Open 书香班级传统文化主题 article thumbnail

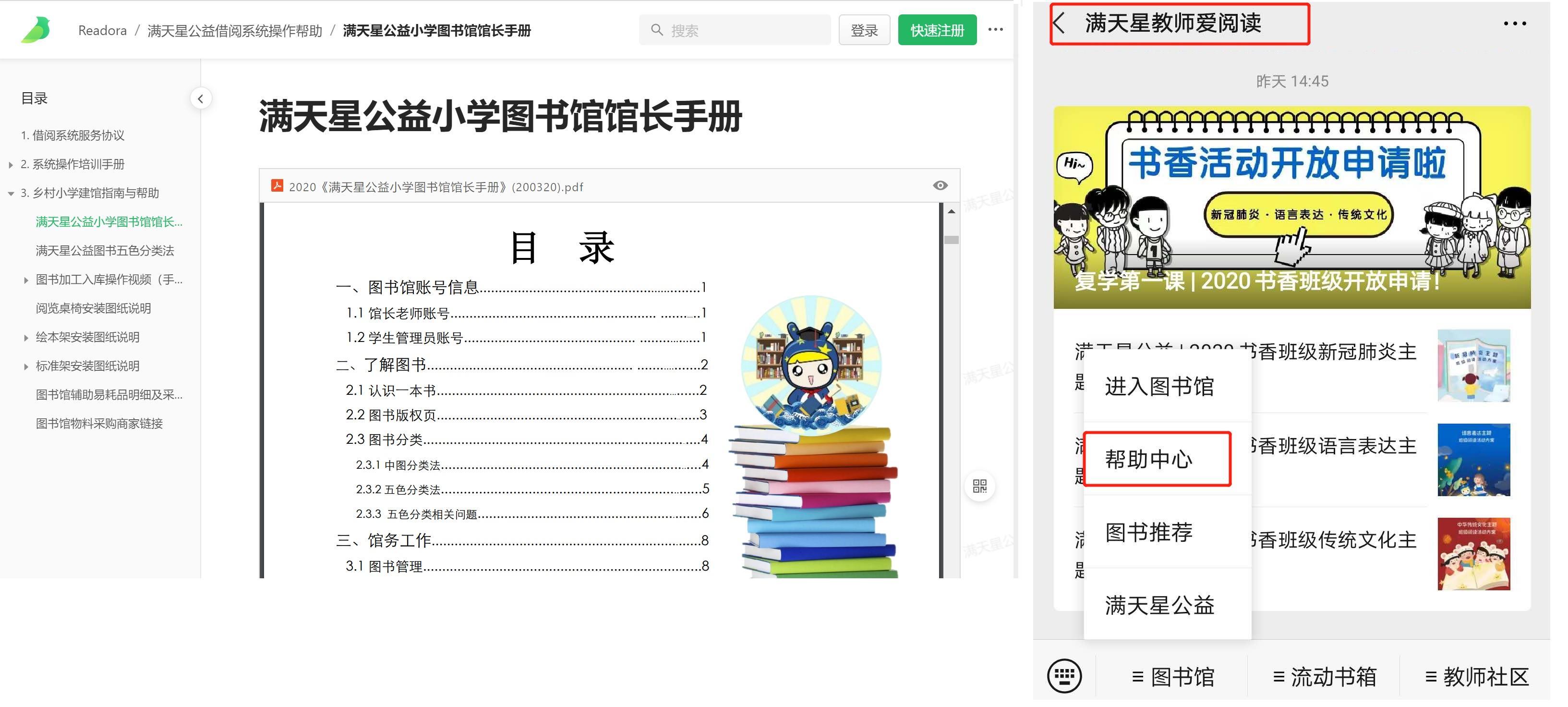[x=1473, y=553]
